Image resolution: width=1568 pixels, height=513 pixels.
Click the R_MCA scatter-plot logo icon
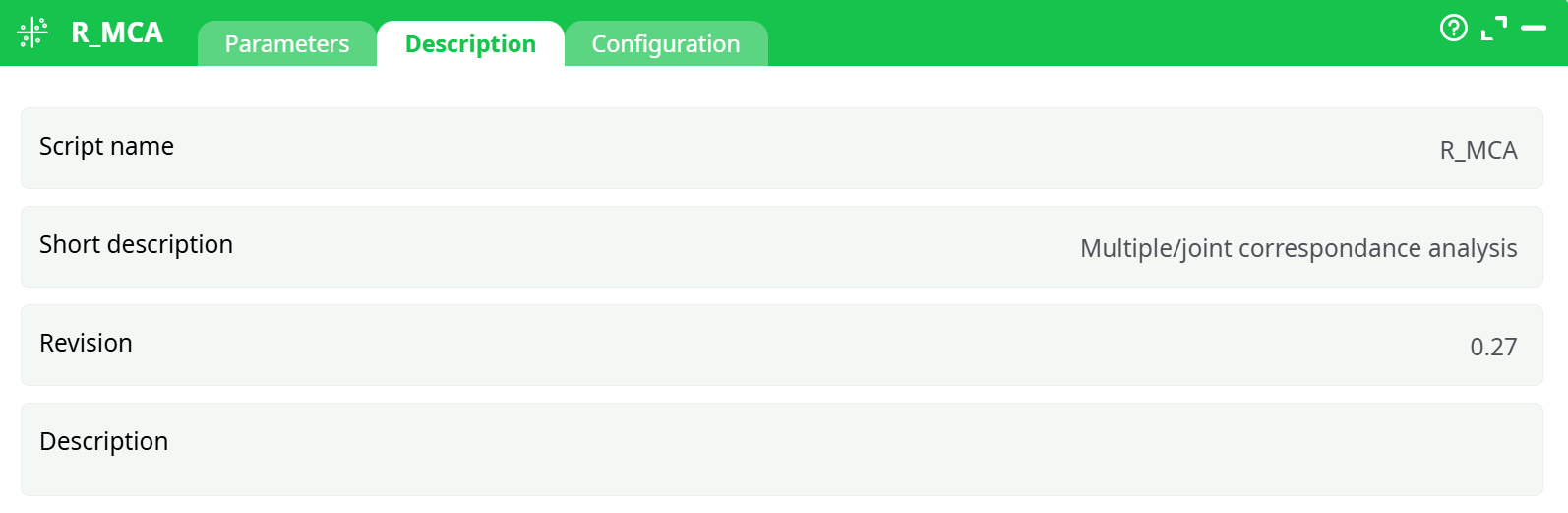coord(32,32)
